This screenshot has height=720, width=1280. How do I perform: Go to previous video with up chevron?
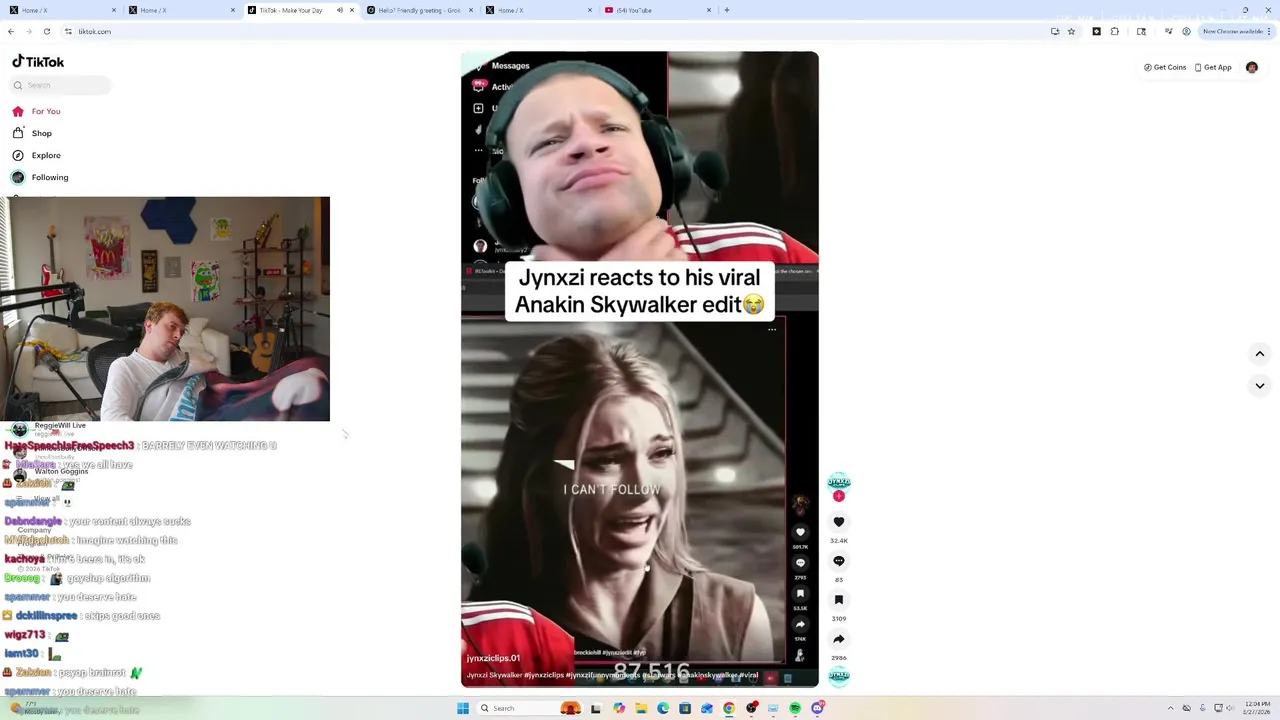point(1260,354)
